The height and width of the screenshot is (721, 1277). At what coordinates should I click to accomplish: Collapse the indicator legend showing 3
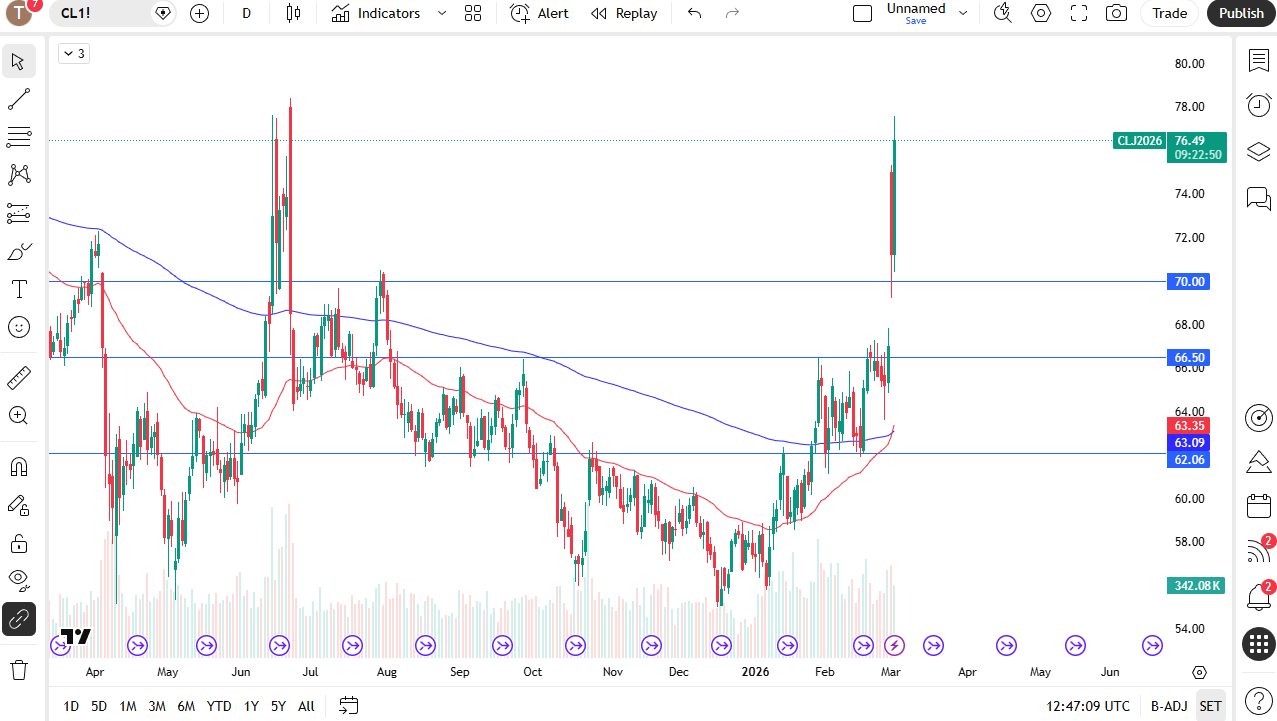tap(74, 54)
